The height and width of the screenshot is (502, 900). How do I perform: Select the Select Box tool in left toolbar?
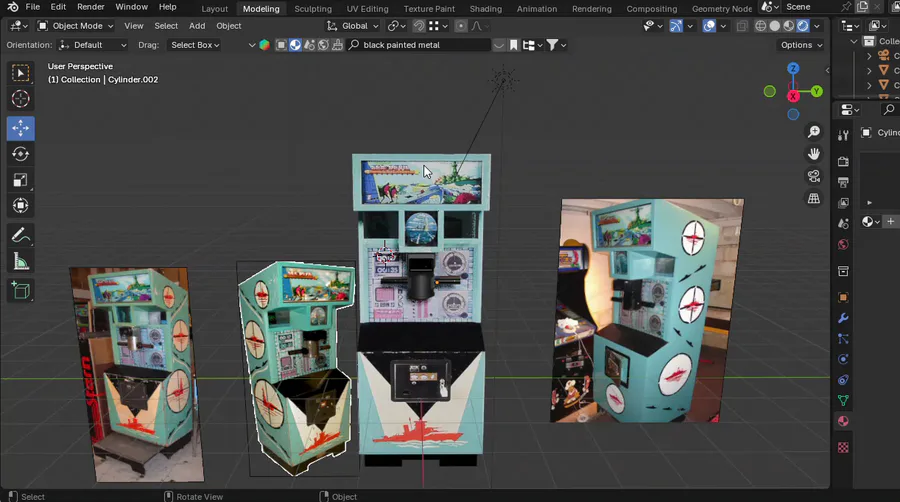click(x=21, y=73)
